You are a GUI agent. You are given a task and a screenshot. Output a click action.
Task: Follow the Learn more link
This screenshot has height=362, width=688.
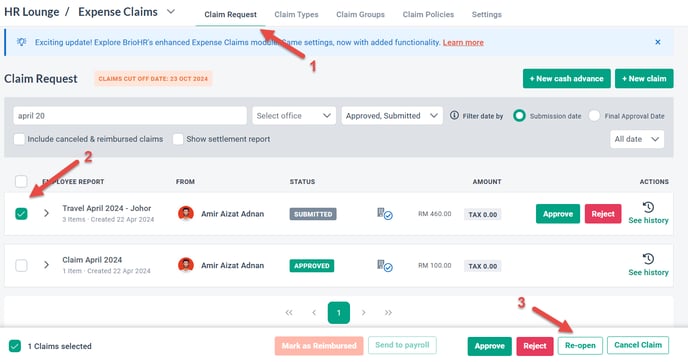(x=463, y=43)
